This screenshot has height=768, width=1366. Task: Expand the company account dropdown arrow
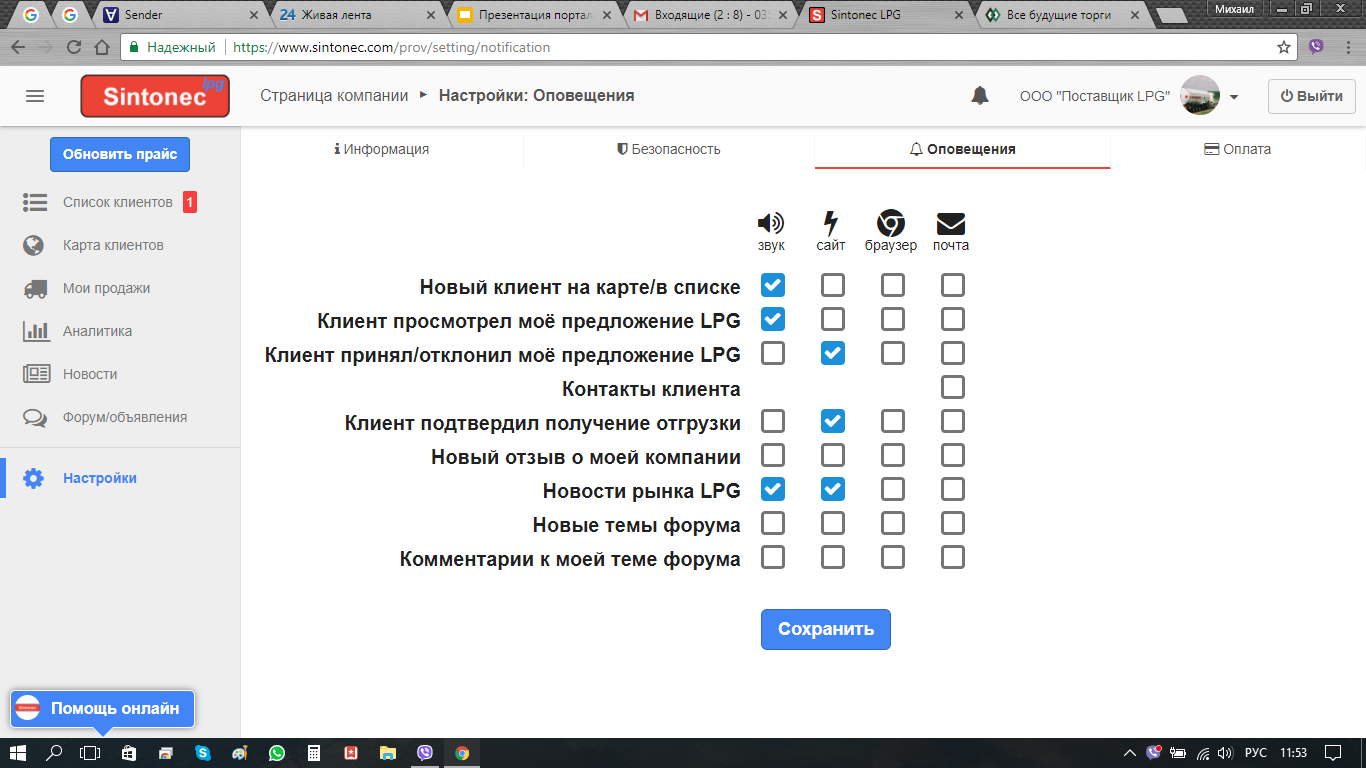pyautogui.click(x=1234, y=97)
